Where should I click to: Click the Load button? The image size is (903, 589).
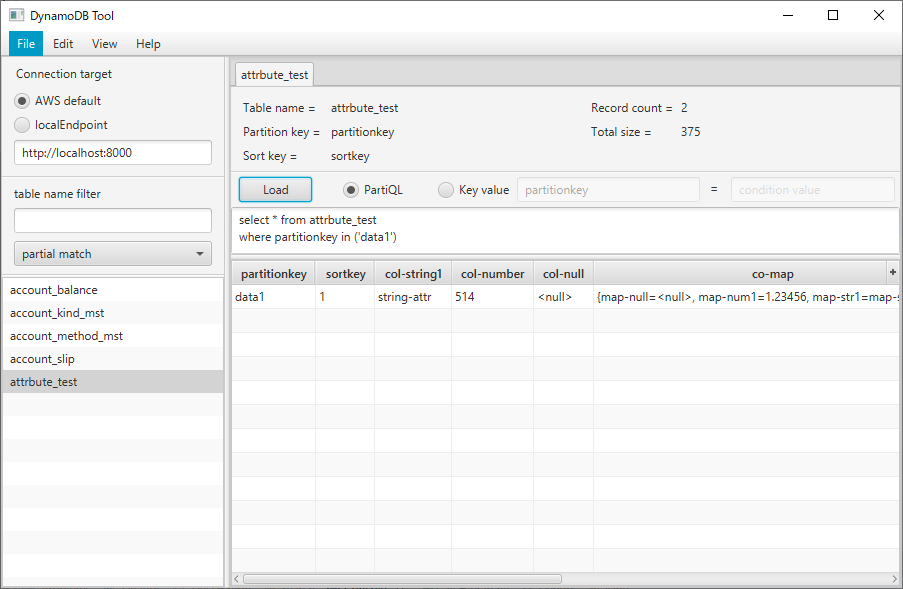(x=274, y=189)
